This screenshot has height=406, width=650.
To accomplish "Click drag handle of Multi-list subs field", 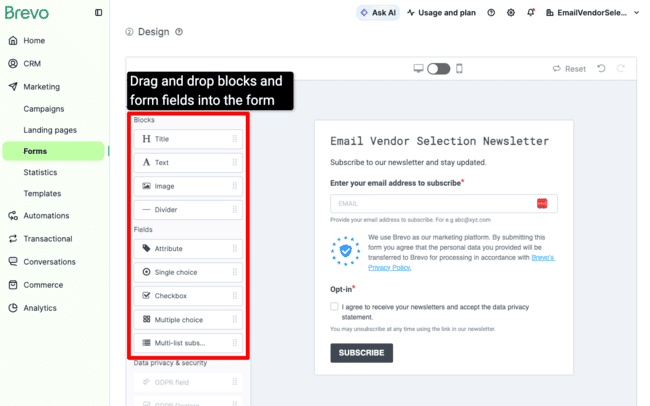I will (235, 343).
